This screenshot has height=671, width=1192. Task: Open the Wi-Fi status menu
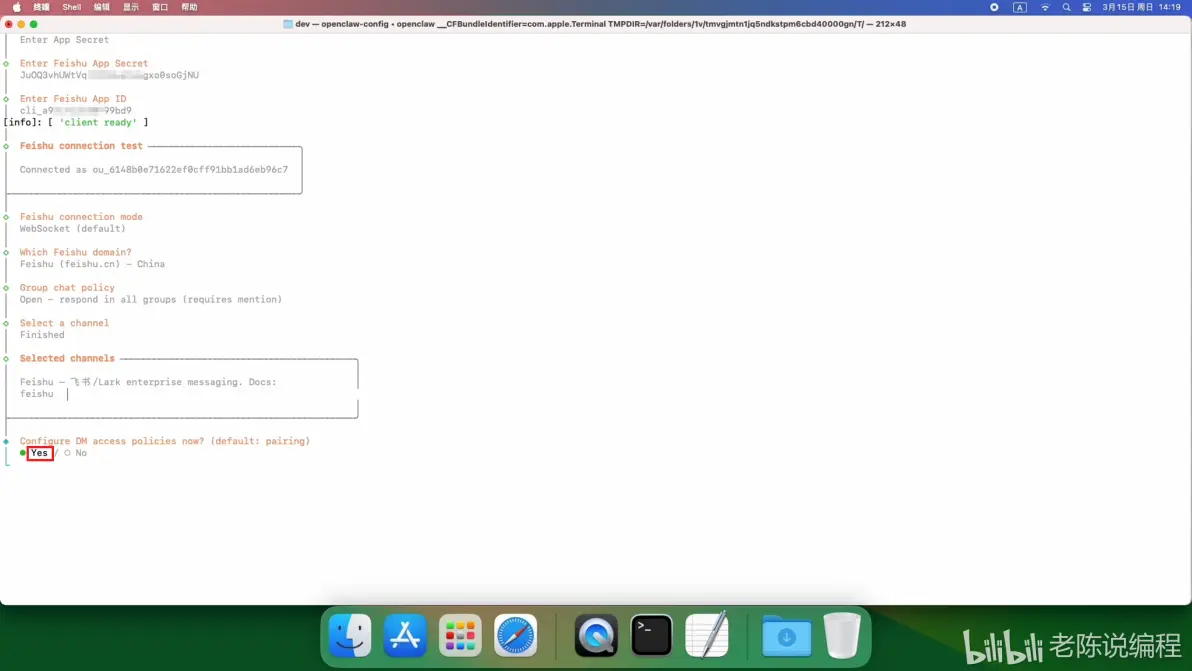coord(1045,7)
